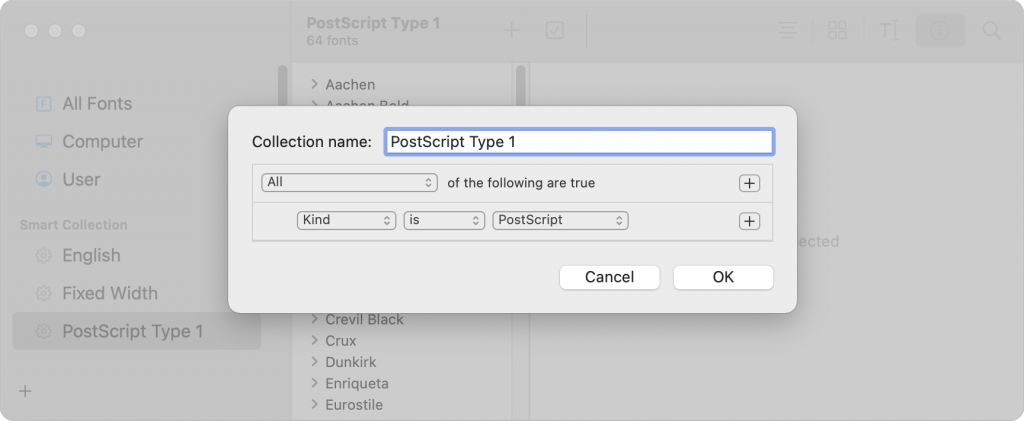Click the Search magnifier icon
The height and width of the screenshot is (421, 1024).
tap(991, 31)
